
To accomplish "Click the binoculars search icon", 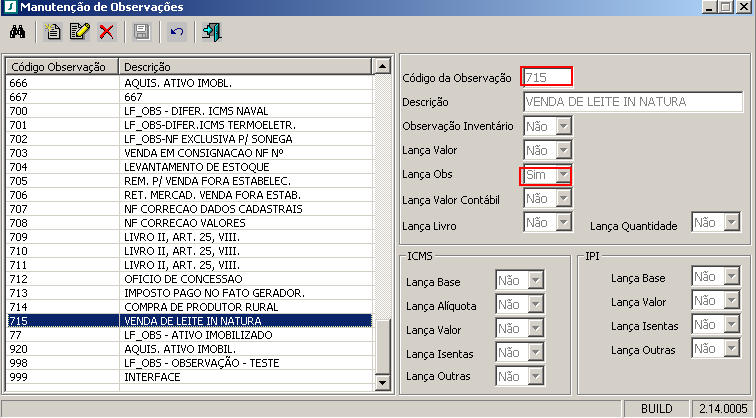I will point(16,33).
